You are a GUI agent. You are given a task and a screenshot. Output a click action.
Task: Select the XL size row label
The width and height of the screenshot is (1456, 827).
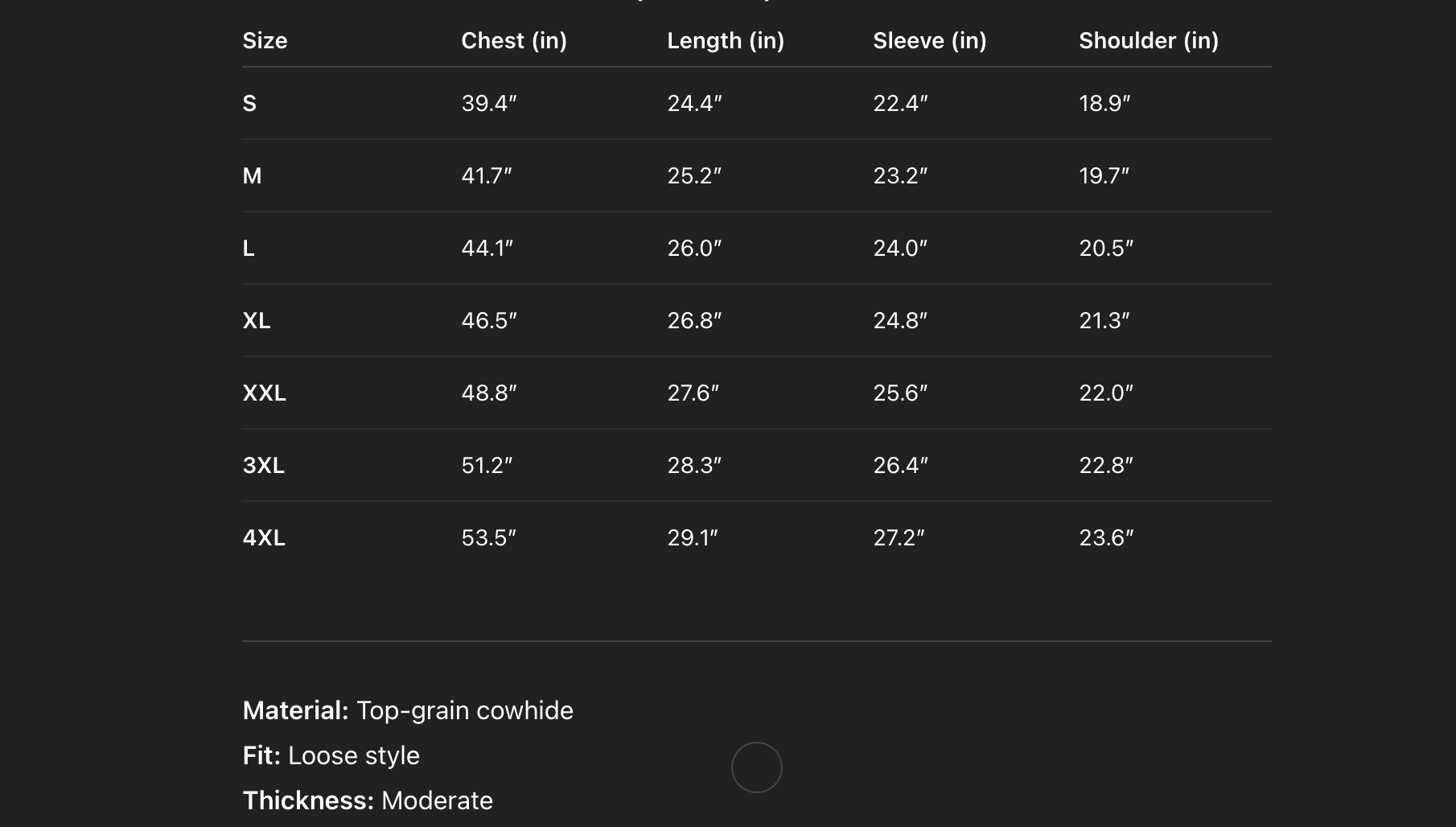(257, 321)
